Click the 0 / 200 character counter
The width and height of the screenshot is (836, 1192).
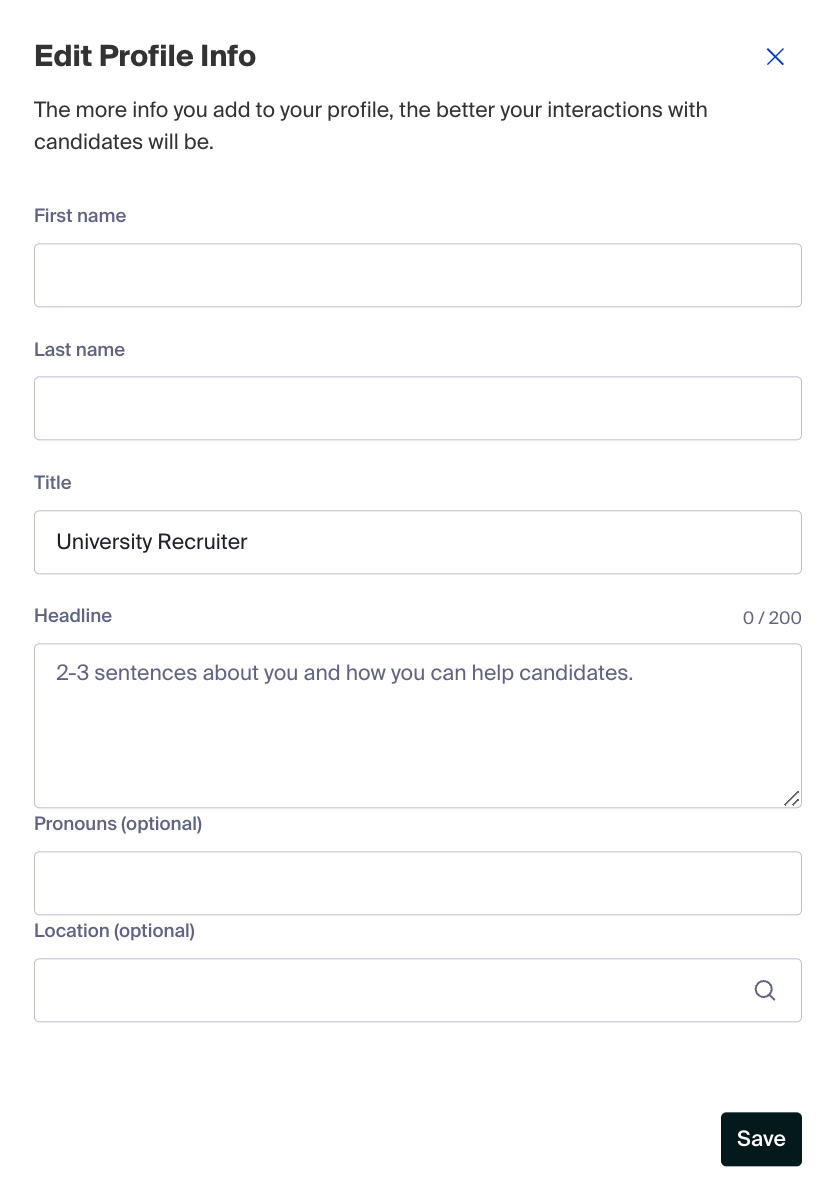(x=771, y=618)
